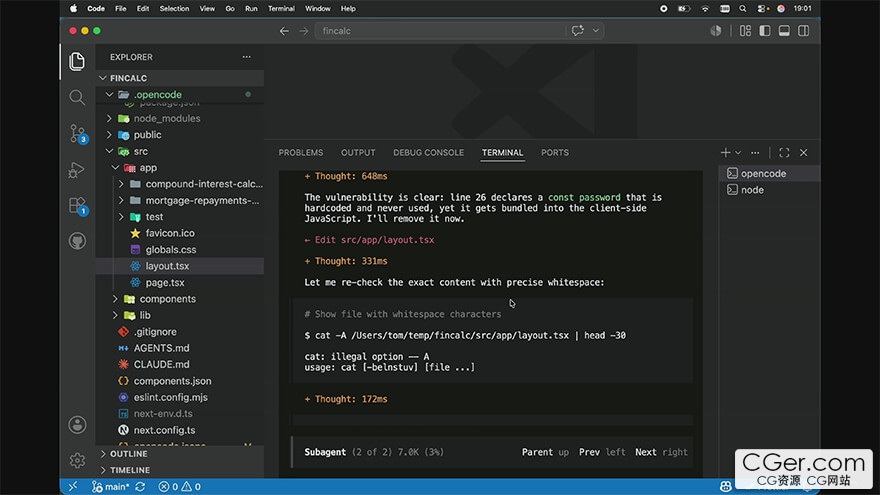Toggle the bottom Panel visibility
880x495 pixels.
tap(784, 31)
